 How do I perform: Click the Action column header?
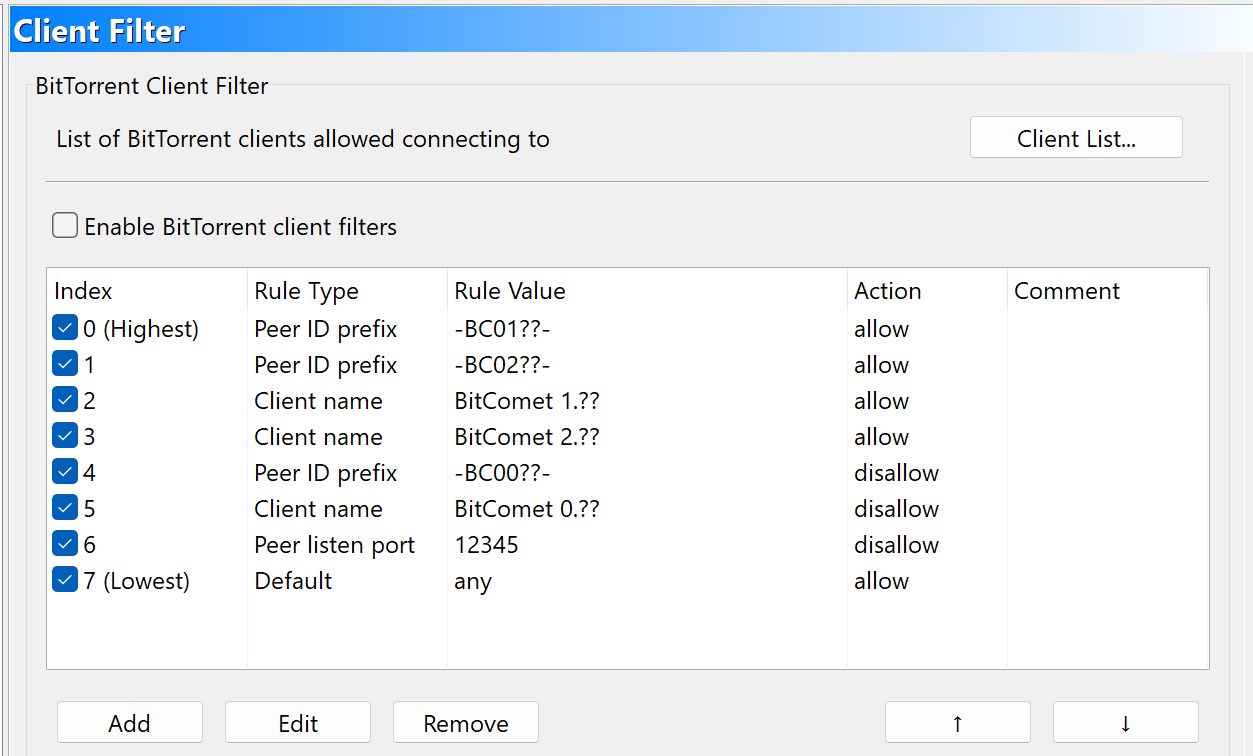[927, 291]
